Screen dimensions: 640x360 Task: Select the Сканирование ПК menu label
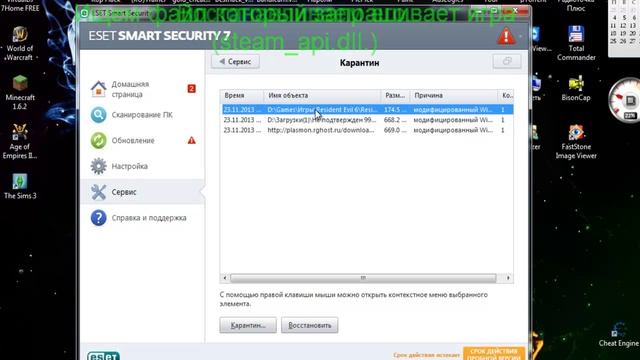click(x=142, y=115)
